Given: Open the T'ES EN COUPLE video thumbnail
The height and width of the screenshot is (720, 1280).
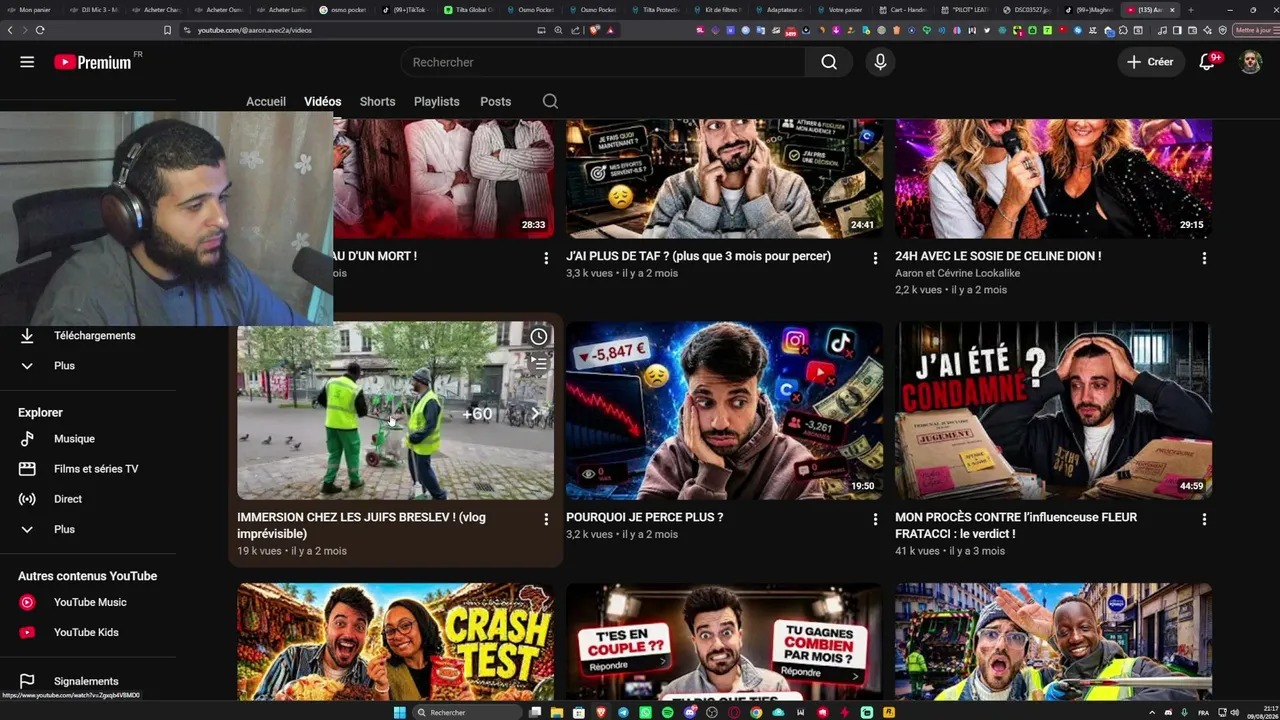Looking at the screenshot, I should click(x=724, y=641).
